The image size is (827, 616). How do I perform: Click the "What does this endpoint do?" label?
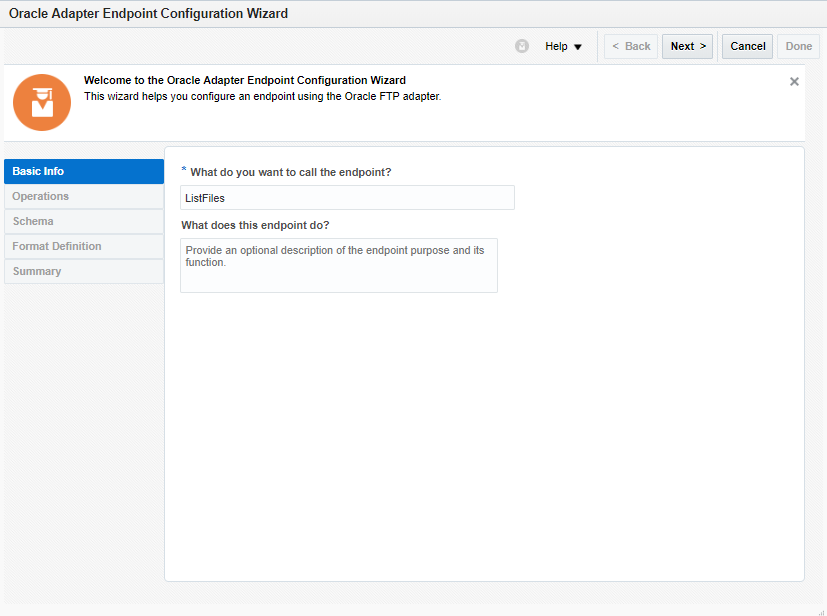click(x=255, y=225)
